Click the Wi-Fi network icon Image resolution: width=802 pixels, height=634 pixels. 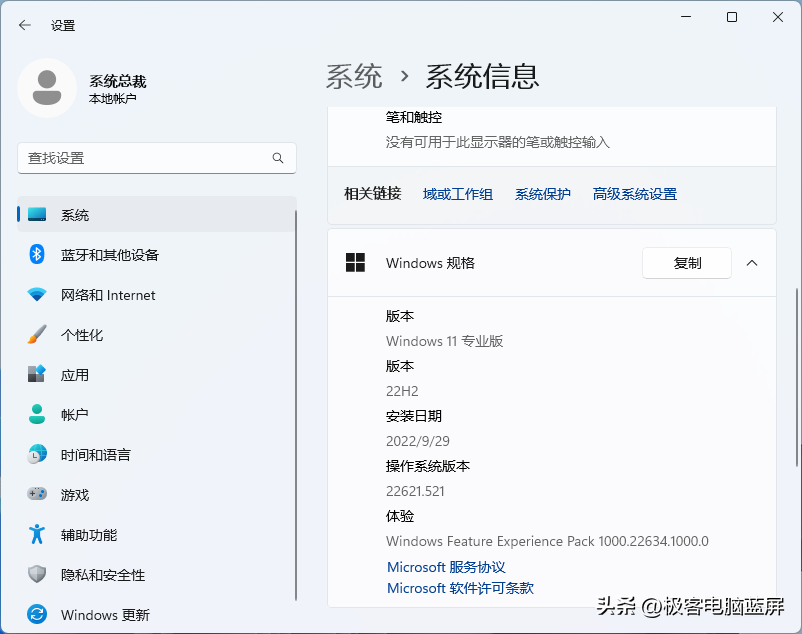click(37, 295)
